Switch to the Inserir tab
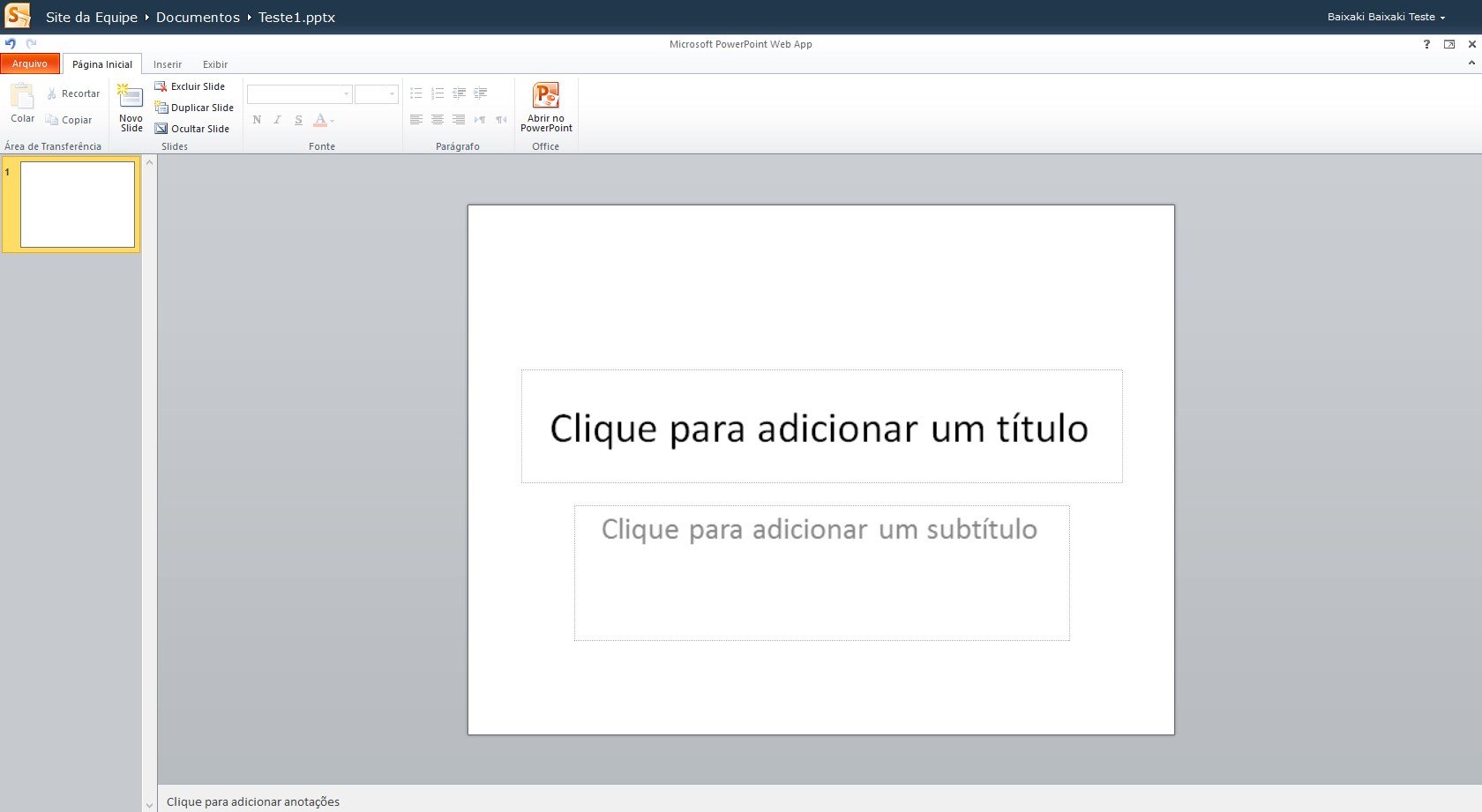Screen dimensions: 1482x812 click(168, 64)
